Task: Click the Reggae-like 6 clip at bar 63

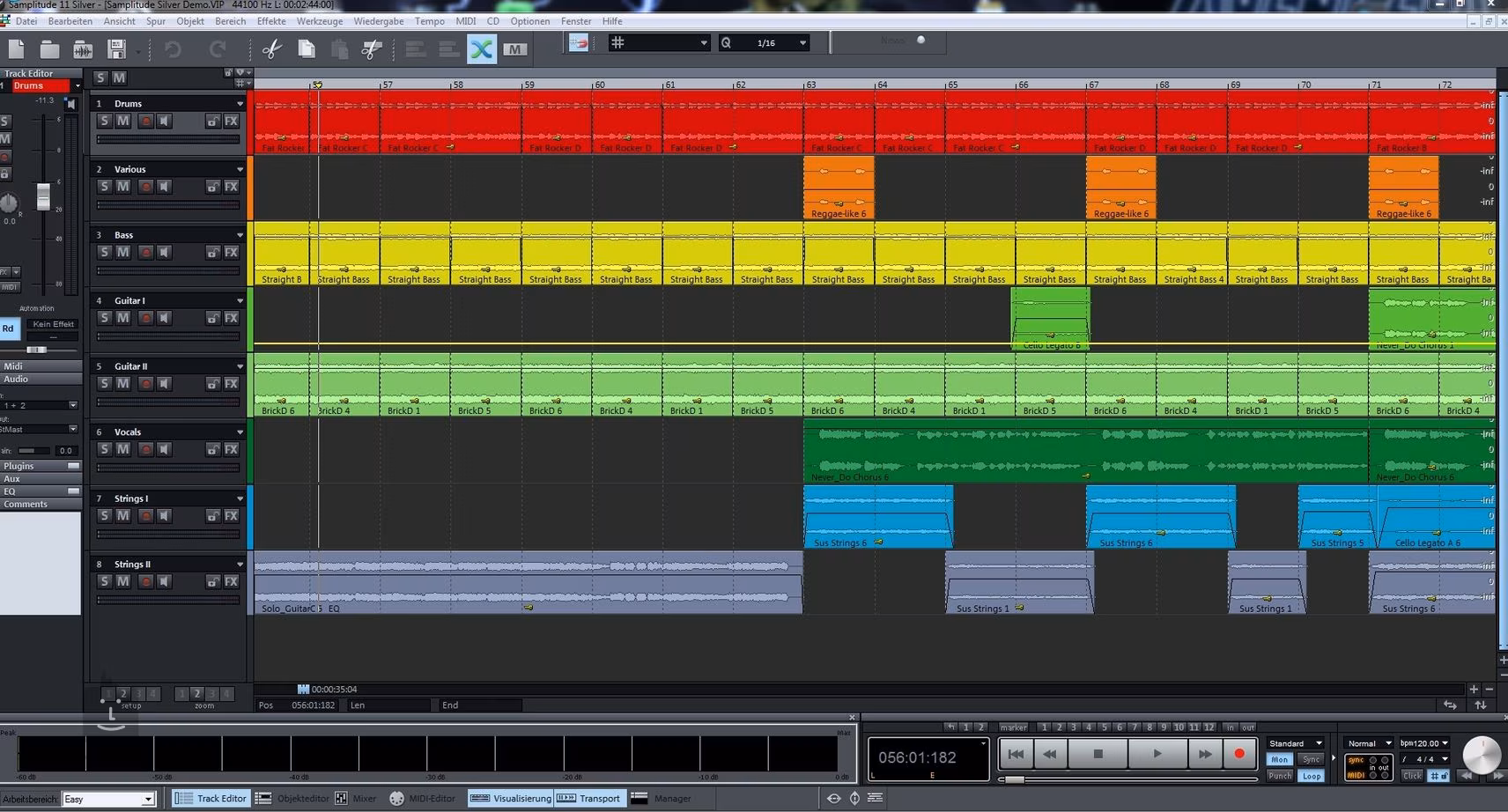Action: pos(838,187)
